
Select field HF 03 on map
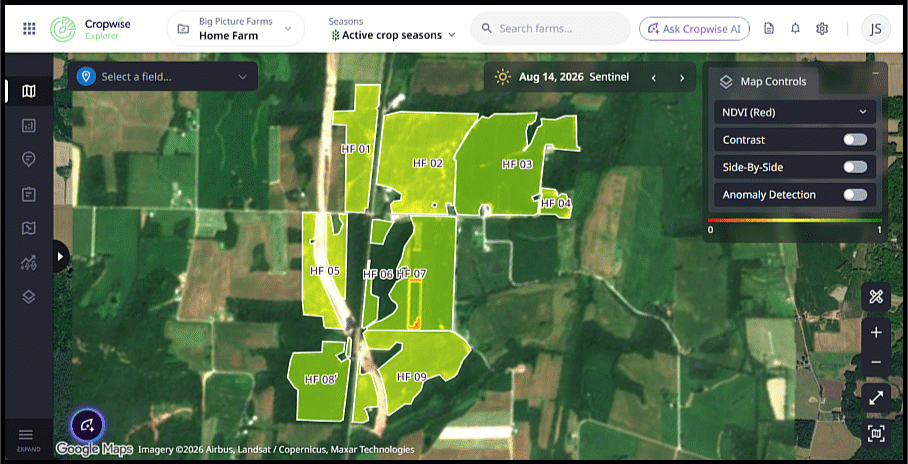click(x=517, y=165)
